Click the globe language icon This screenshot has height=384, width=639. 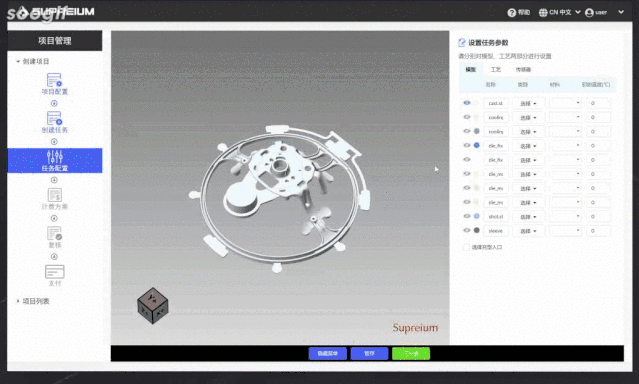(543, 13)
